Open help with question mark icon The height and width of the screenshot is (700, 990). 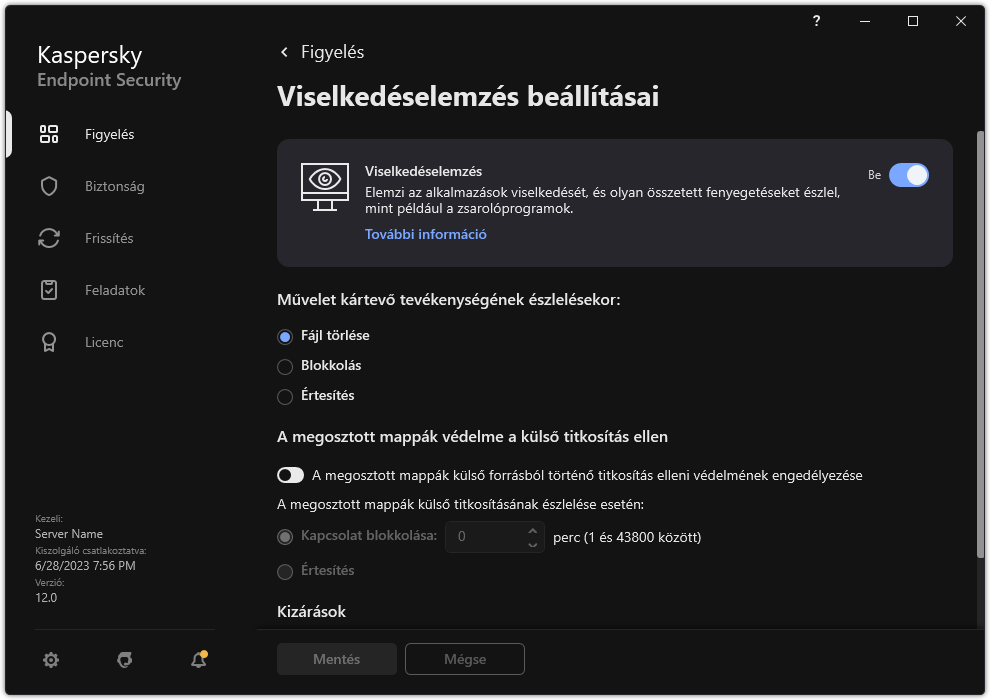point(816,21)
